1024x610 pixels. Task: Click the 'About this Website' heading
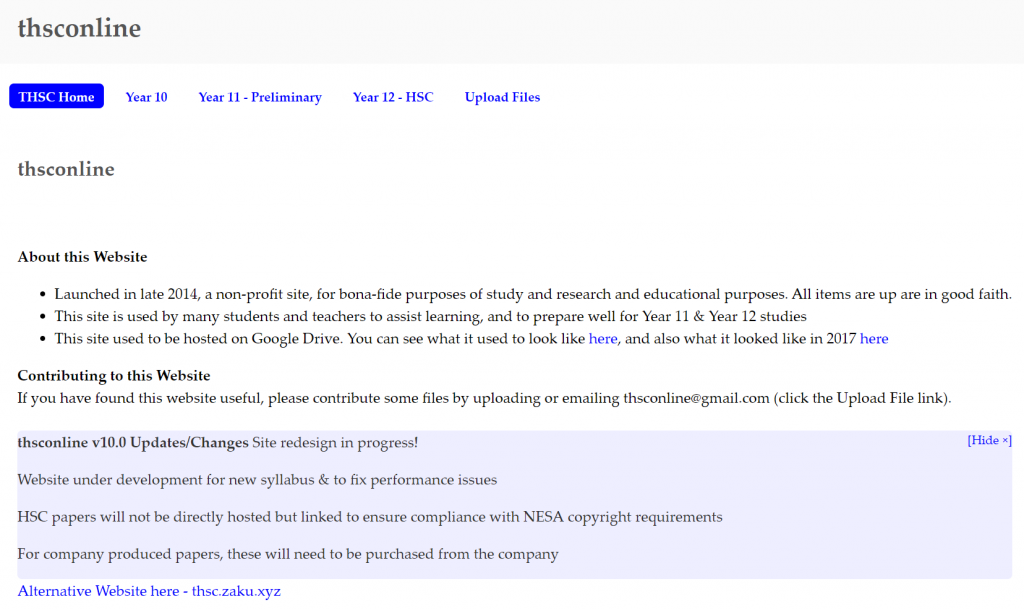coord(82,257)
